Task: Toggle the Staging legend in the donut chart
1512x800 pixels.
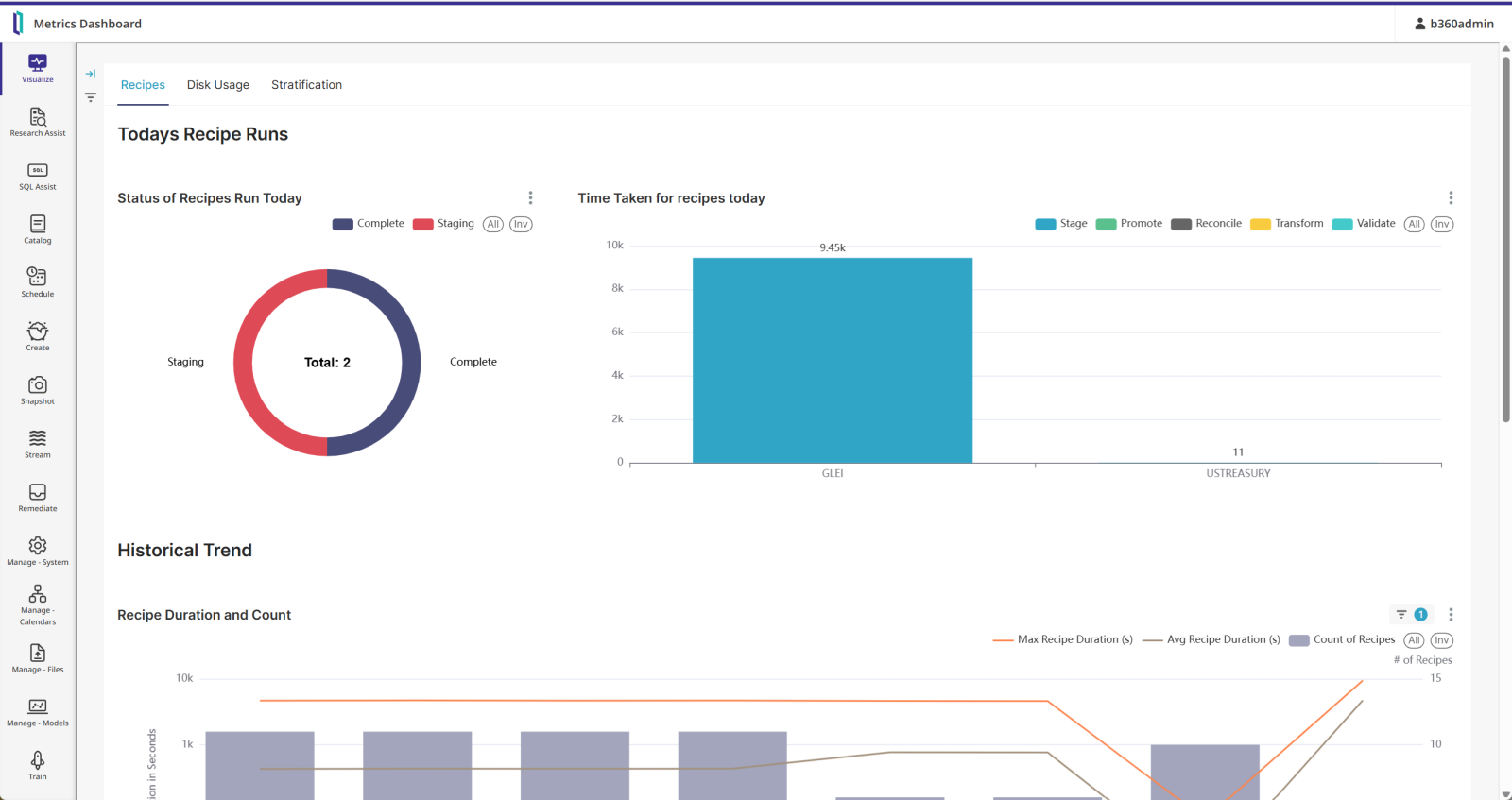Action: [444, 224]
